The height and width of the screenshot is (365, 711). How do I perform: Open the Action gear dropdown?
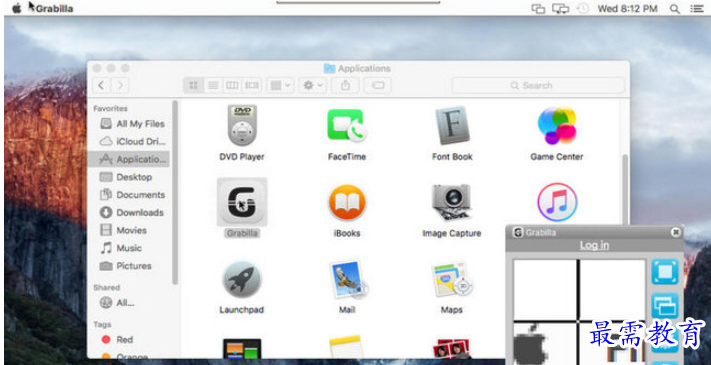click(x=312, y=85)
